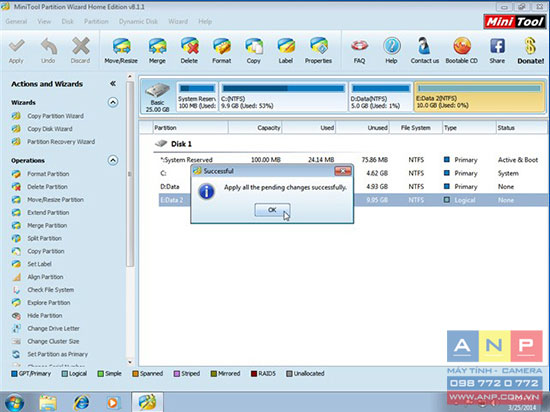550x412 pixels.
Task: Select the Merge toolbar tool
Action: 157,51
